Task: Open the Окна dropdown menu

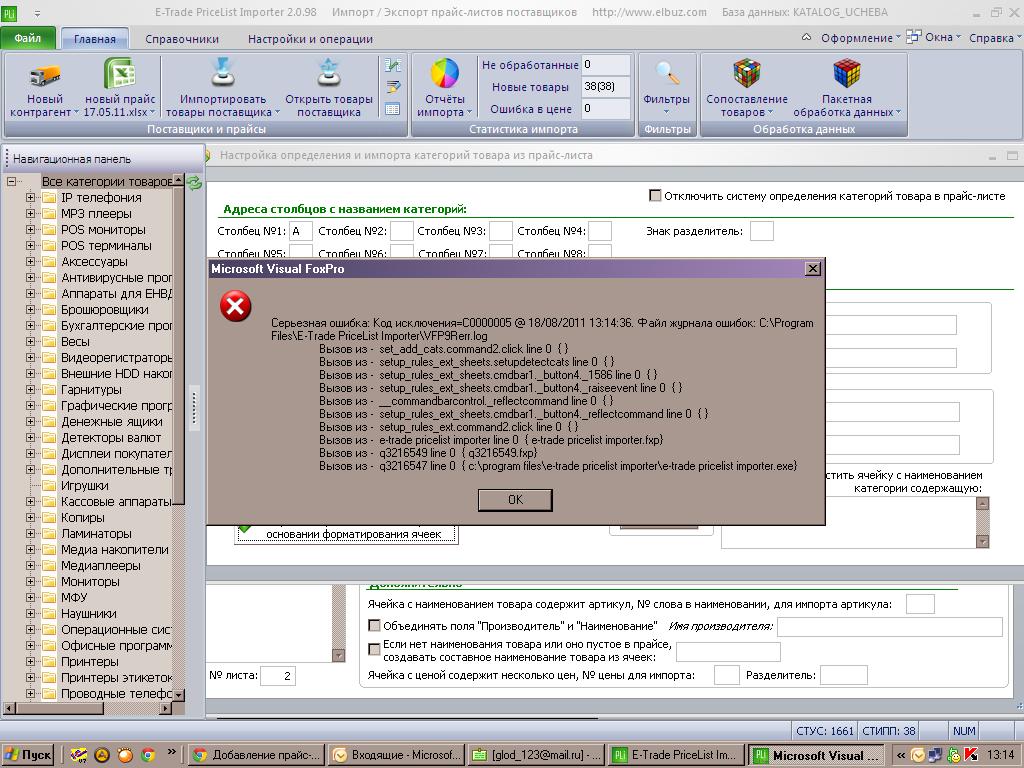Action: click(942, 37)
